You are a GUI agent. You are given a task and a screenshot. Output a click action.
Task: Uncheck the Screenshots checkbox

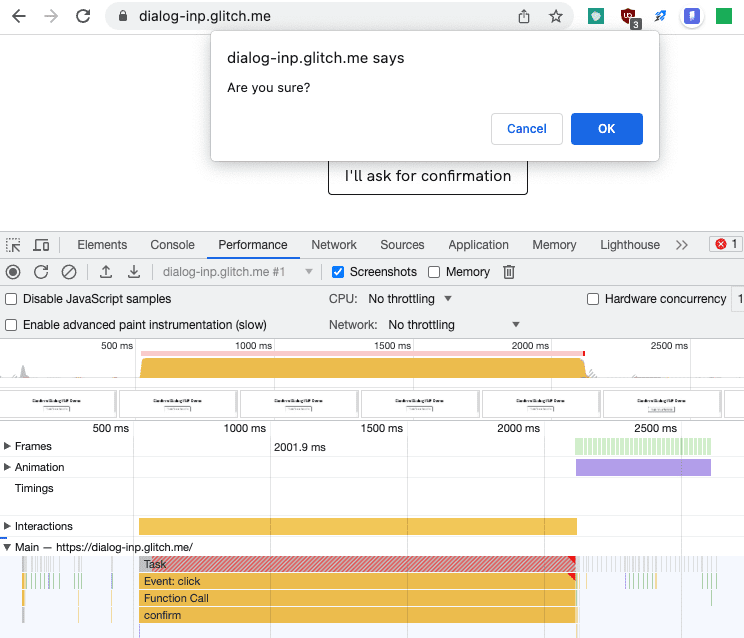(x=338, y=272)
